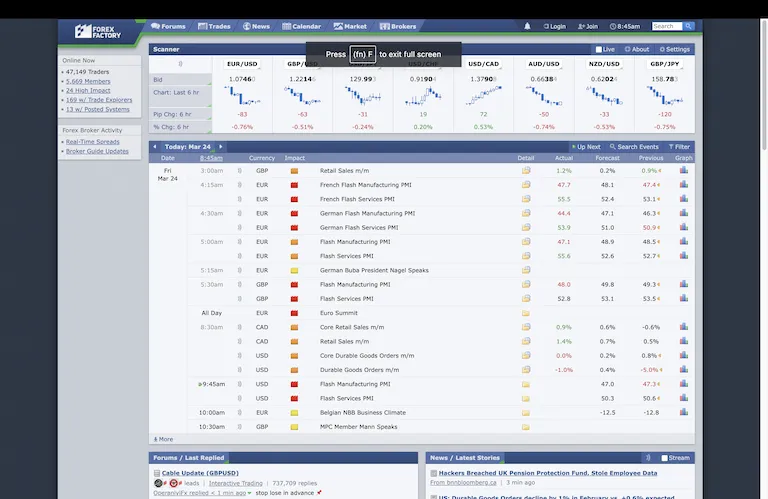This screenshot has height=499, width=768.
Task: Open the 8:45am time column header dropdown
Action: (x=211, y=158)
